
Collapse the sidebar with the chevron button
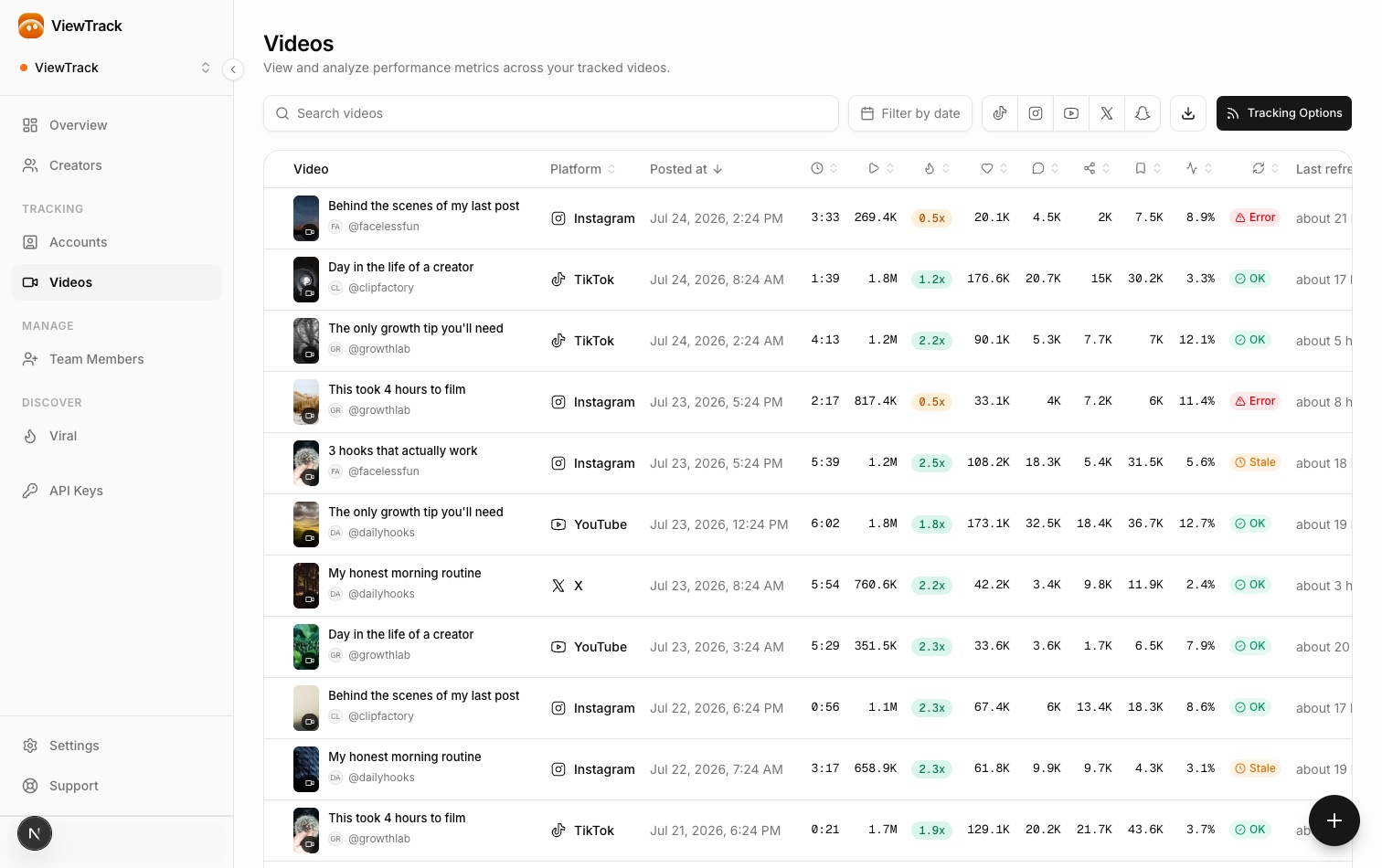(x=233, y=69)
